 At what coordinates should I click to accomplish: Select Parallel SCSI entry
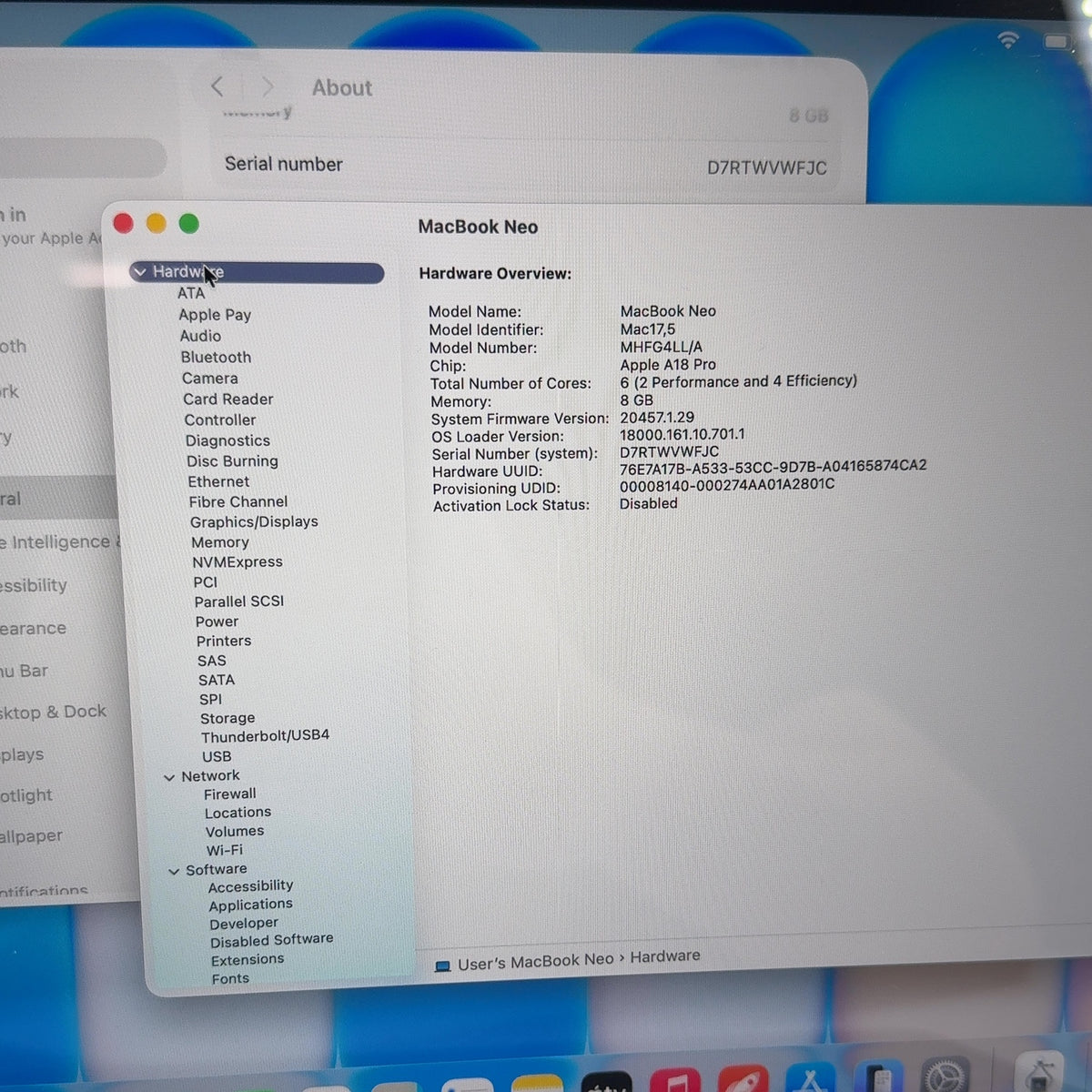point(238,602)
